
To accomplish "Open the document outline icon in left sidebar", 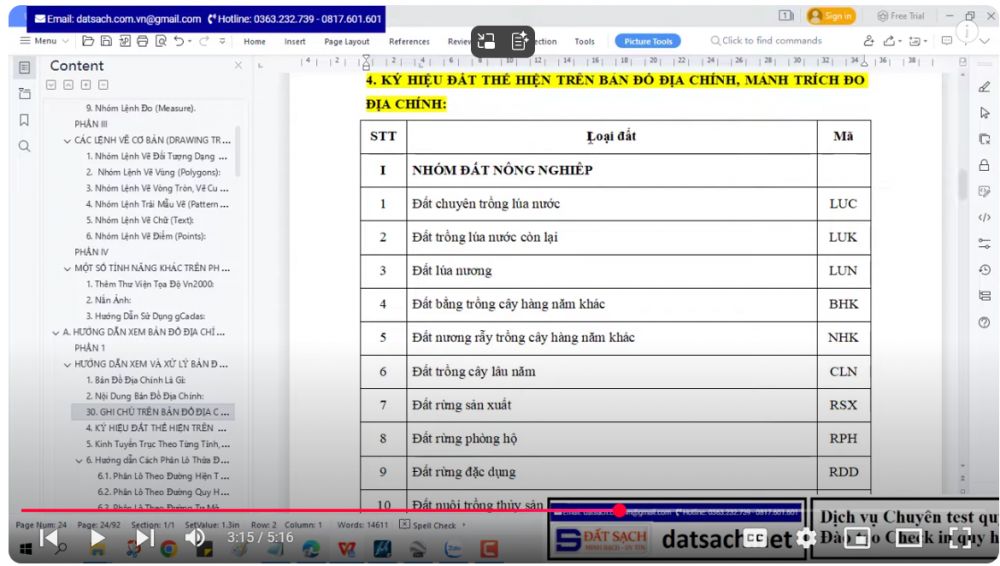I will 24,68.
